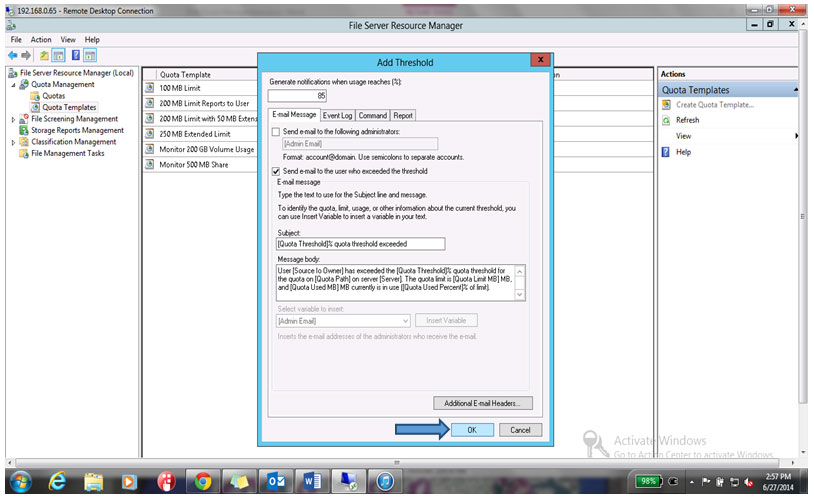This screenshot has height=498, width=814.
Task: Open the Help menu
Action: 92,39
